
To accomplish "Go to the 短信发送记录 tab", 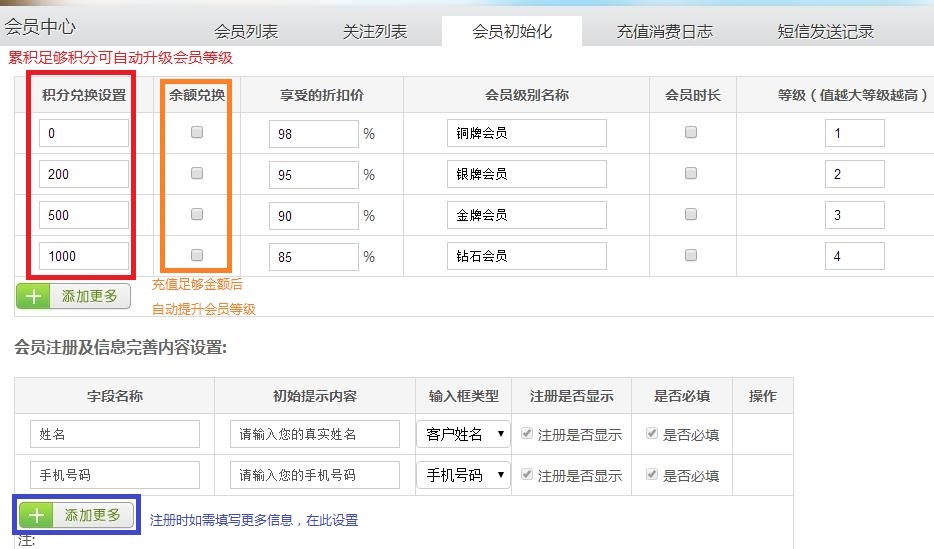I will pos(825,31).
